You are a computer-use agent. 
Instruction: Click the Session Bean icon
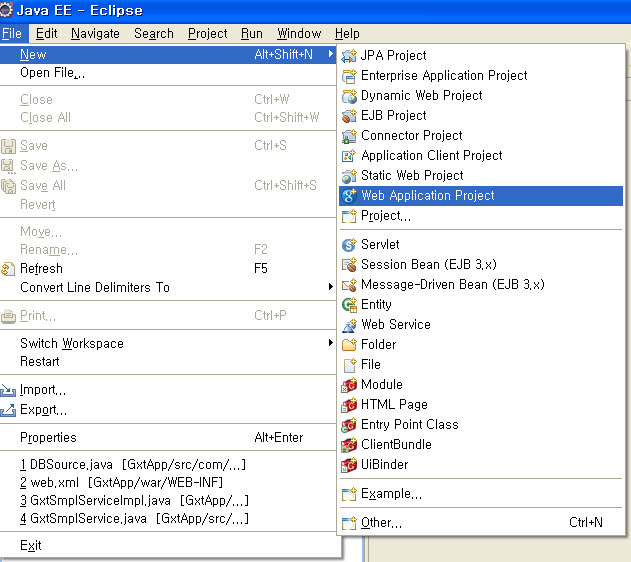coord(349,265)
